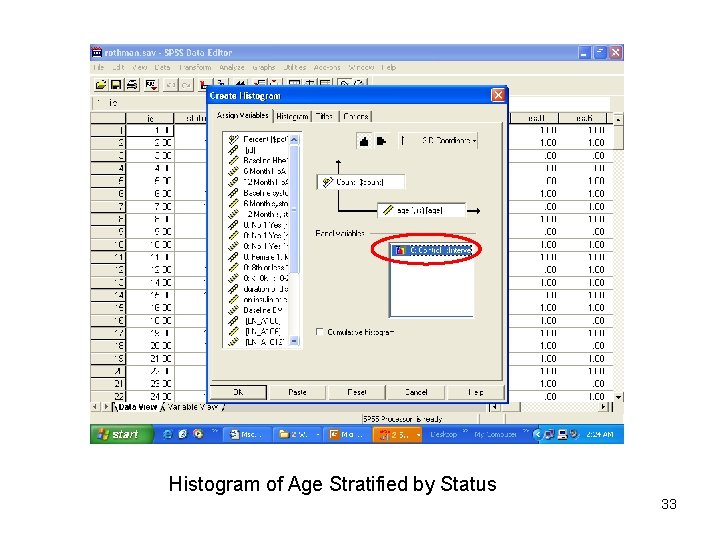Toggle the Cumulative Histogram checkbox
The image size is (720, 540).
click(x=320, y=332)
